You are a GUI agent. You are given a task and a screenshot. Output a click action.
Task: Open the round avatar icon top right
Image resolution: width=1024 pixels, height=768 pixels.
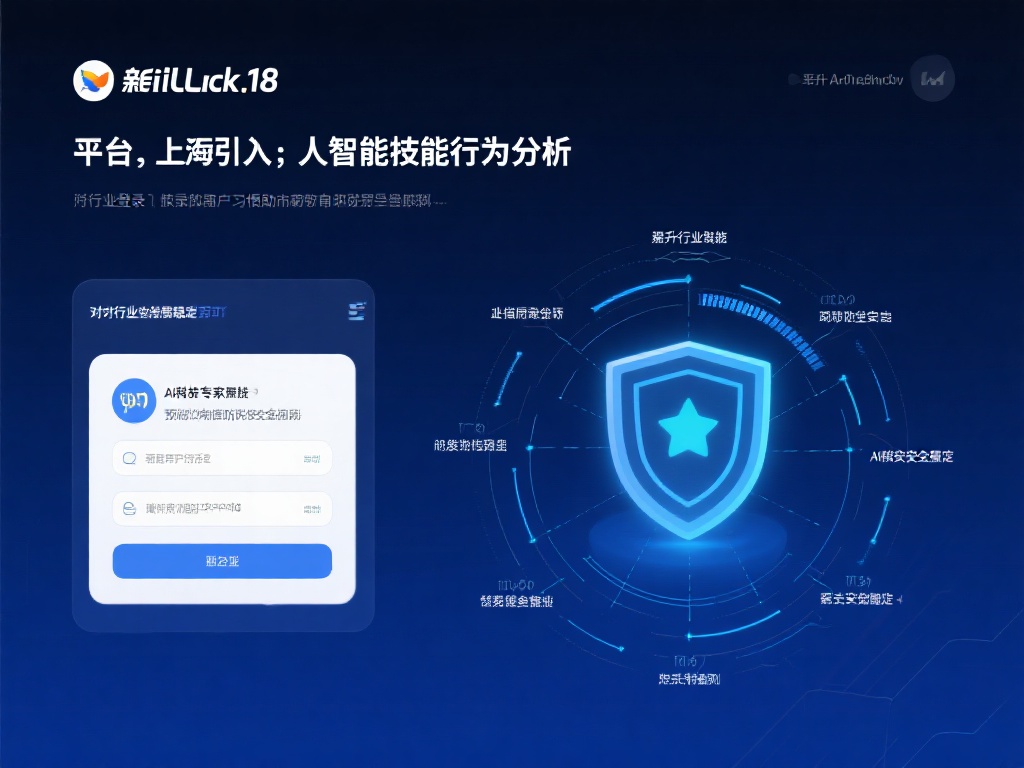coord(933,78)
